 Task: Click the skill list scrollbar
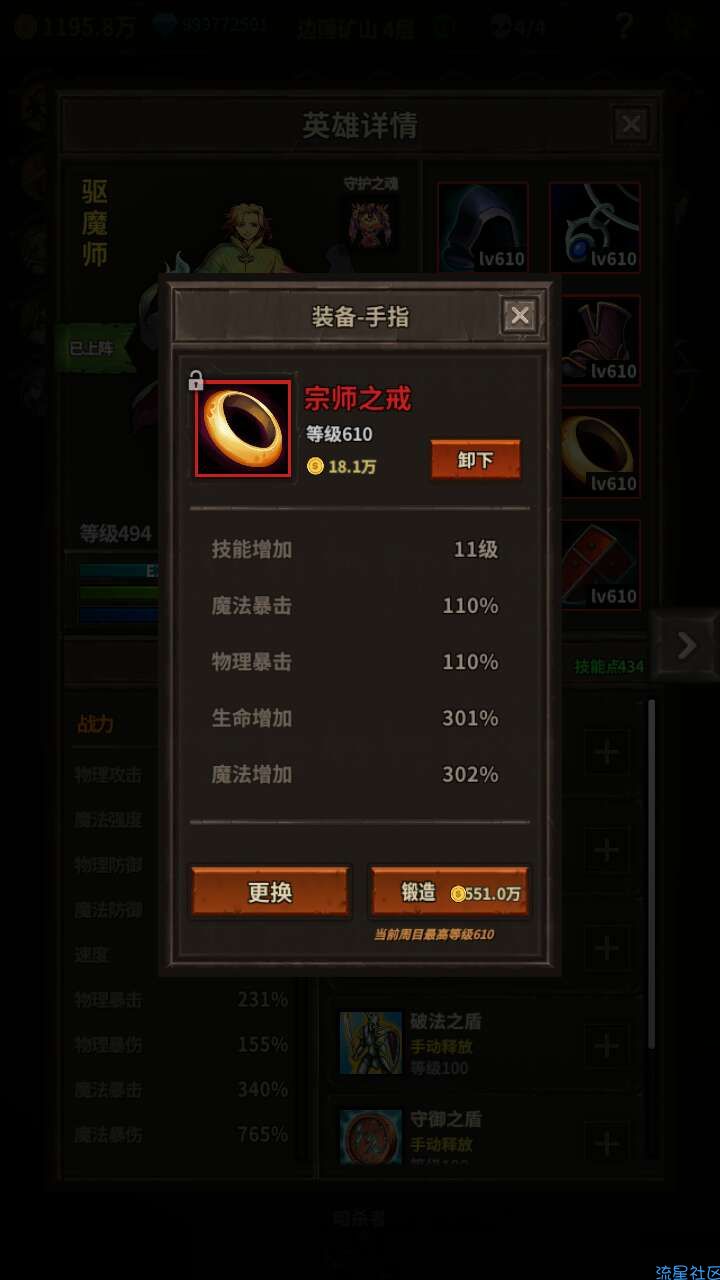click(x=652, y=875)
